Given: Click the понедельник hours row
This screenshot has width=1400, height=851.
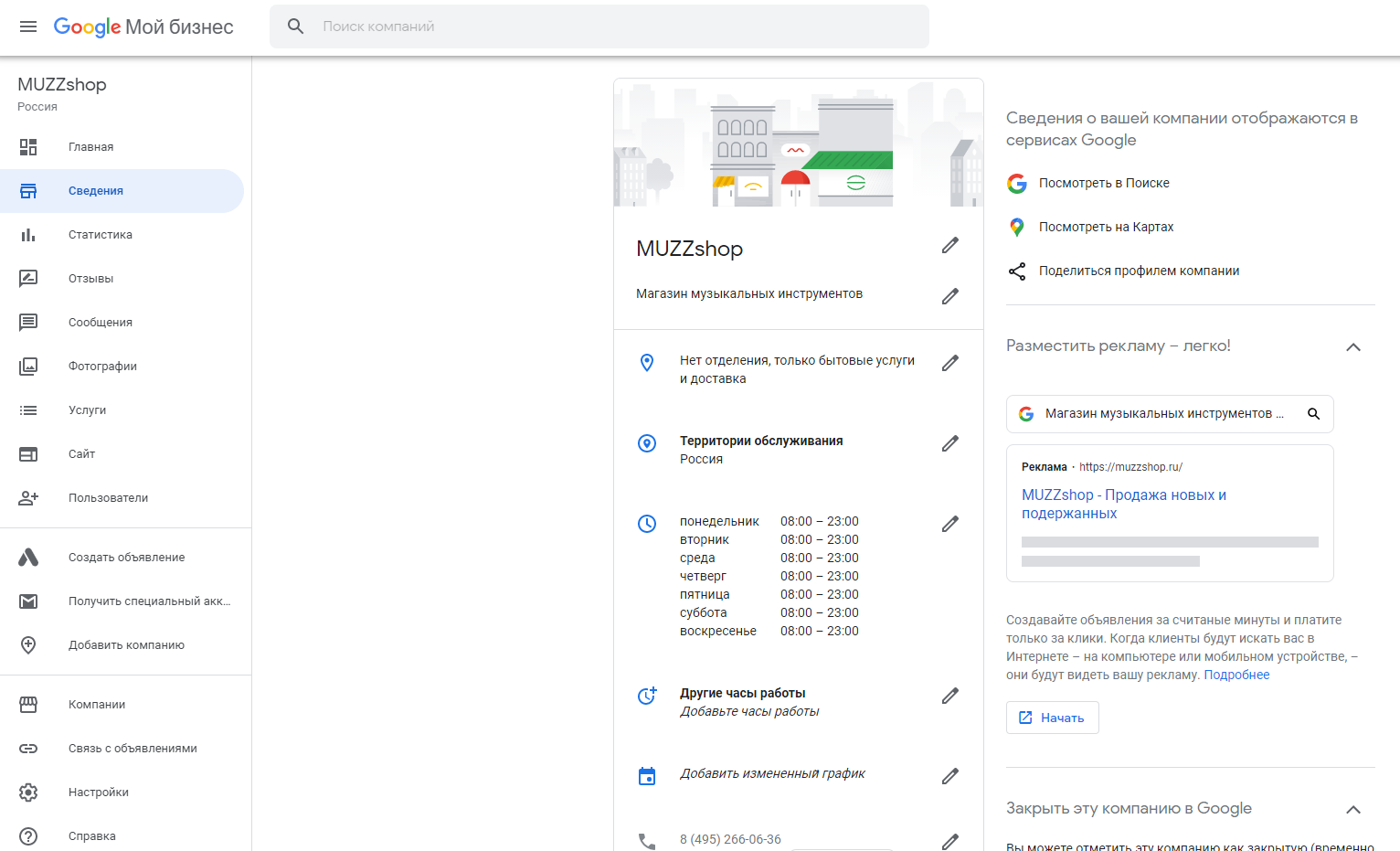Looking at the screenshot, I should pos(769,522).
